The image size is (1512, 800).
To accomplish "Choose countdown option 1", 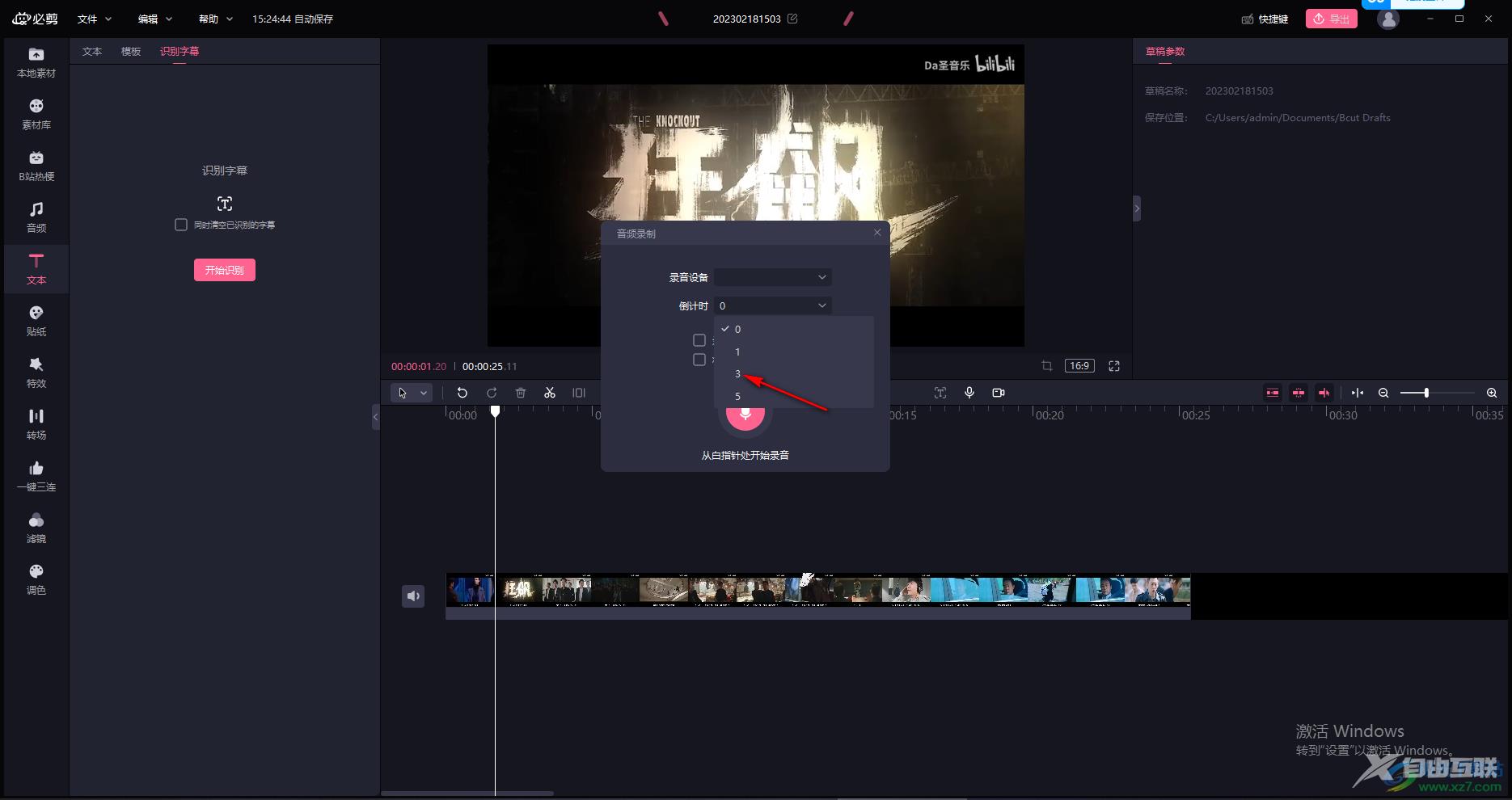I will click(794, 352).
